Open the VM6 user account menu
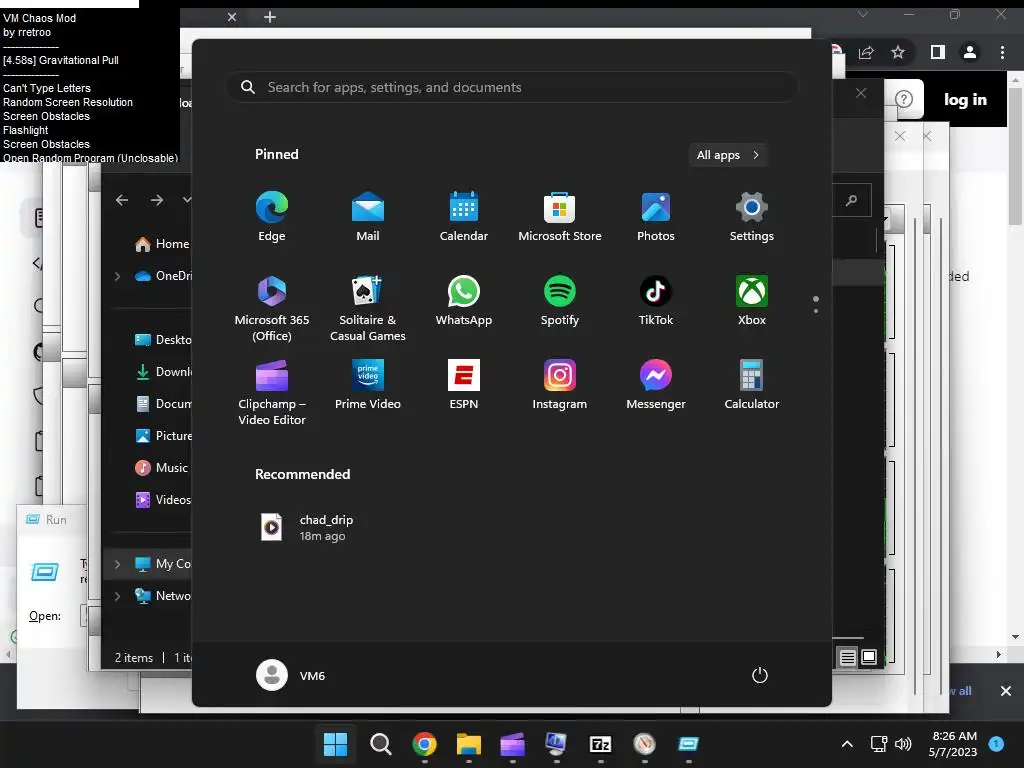The height and width of the screenshot is (768, 1024). (291, 675)
